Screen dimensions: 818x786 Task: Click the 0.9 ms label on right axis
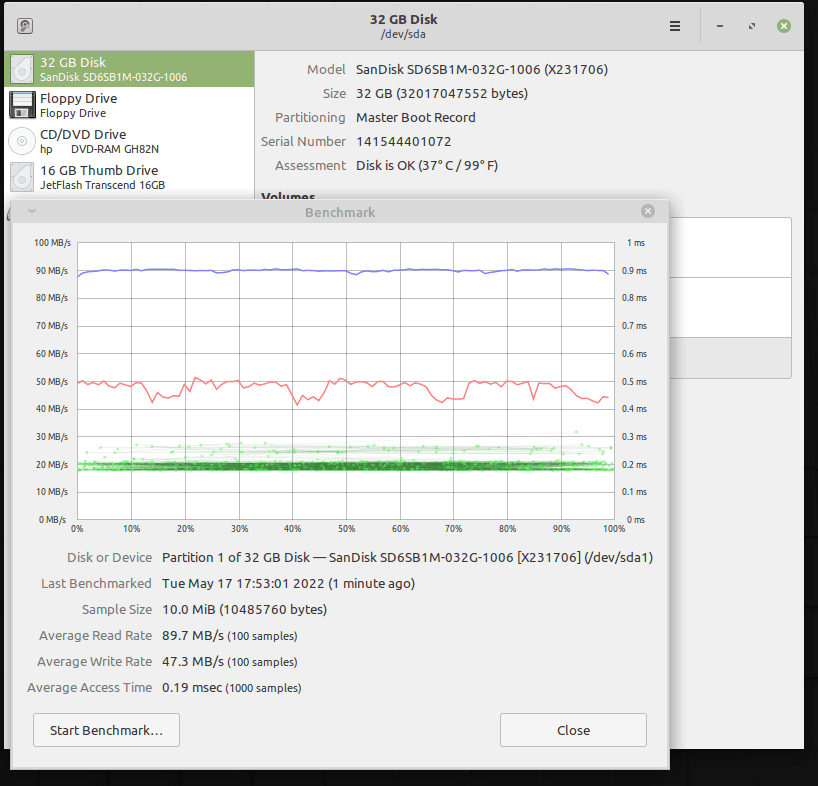(634, 271)
